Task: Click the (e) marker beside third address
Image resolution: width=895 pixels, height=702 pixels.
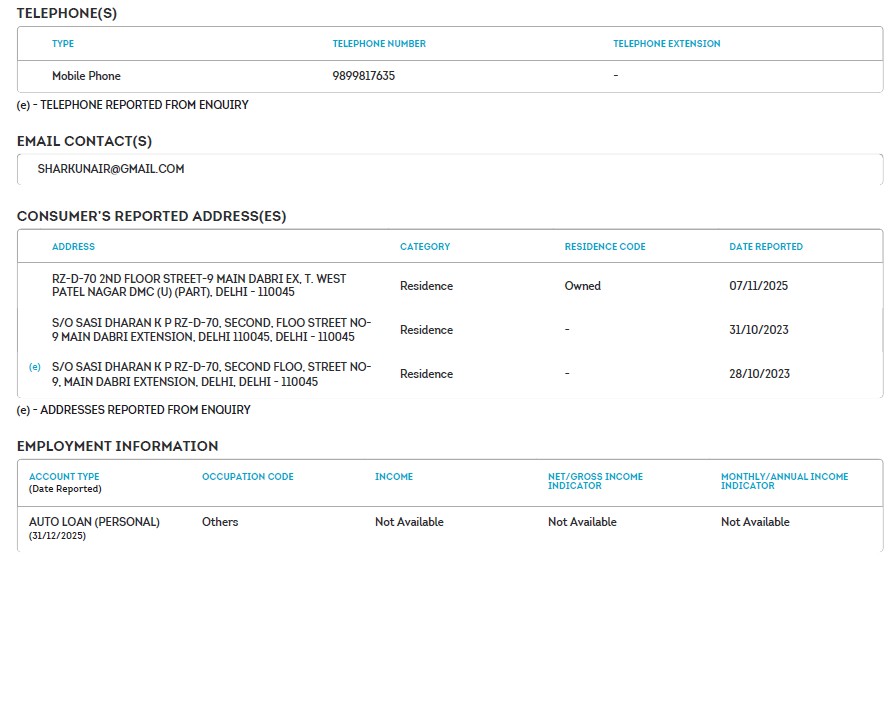Action: click(x=35, y=367)
